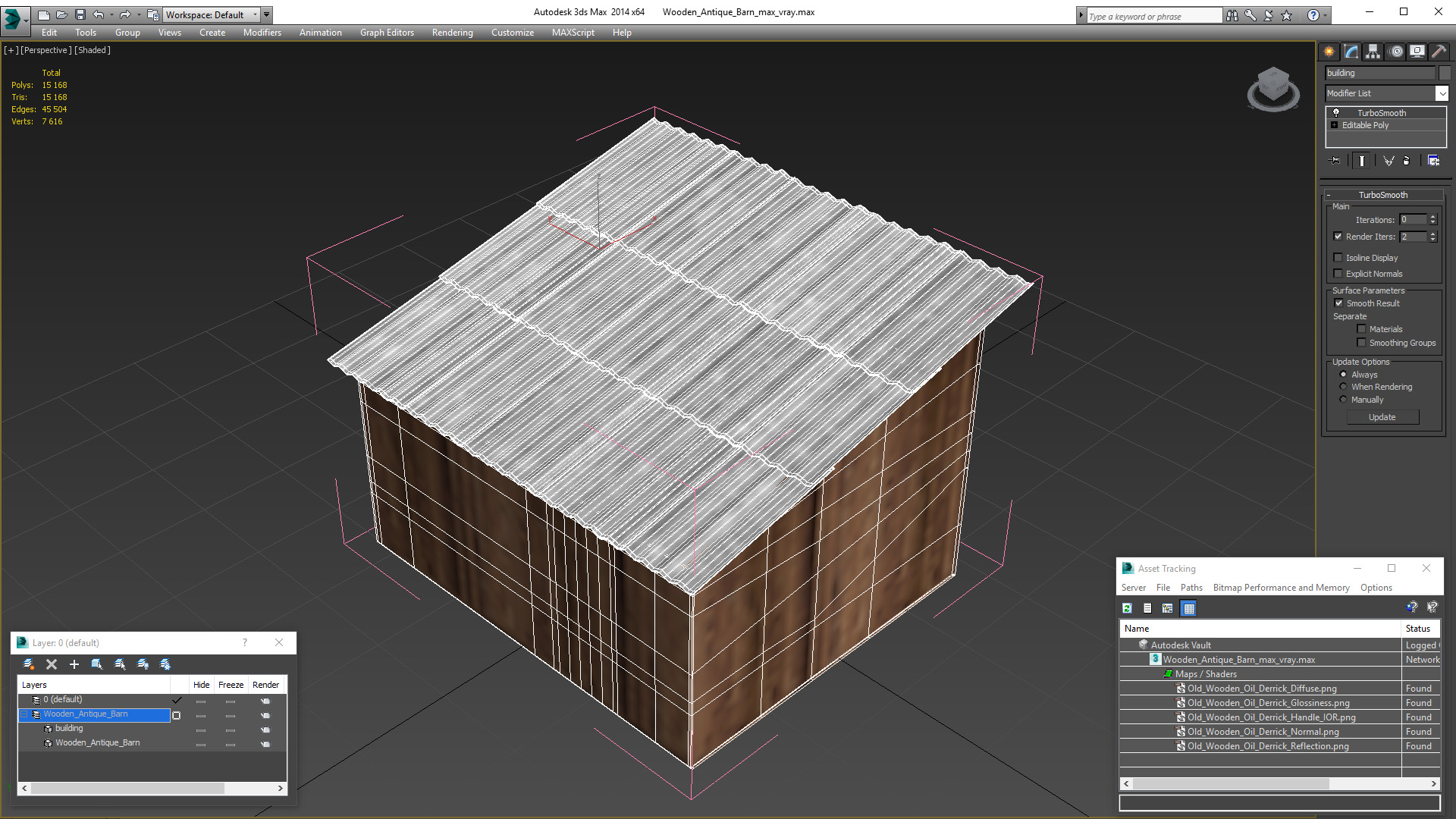Viewport: 1456px width, 819px height.
Task: Toggle TurboSmooth lightbulb in modifier stack
Action: (1336, 113)
